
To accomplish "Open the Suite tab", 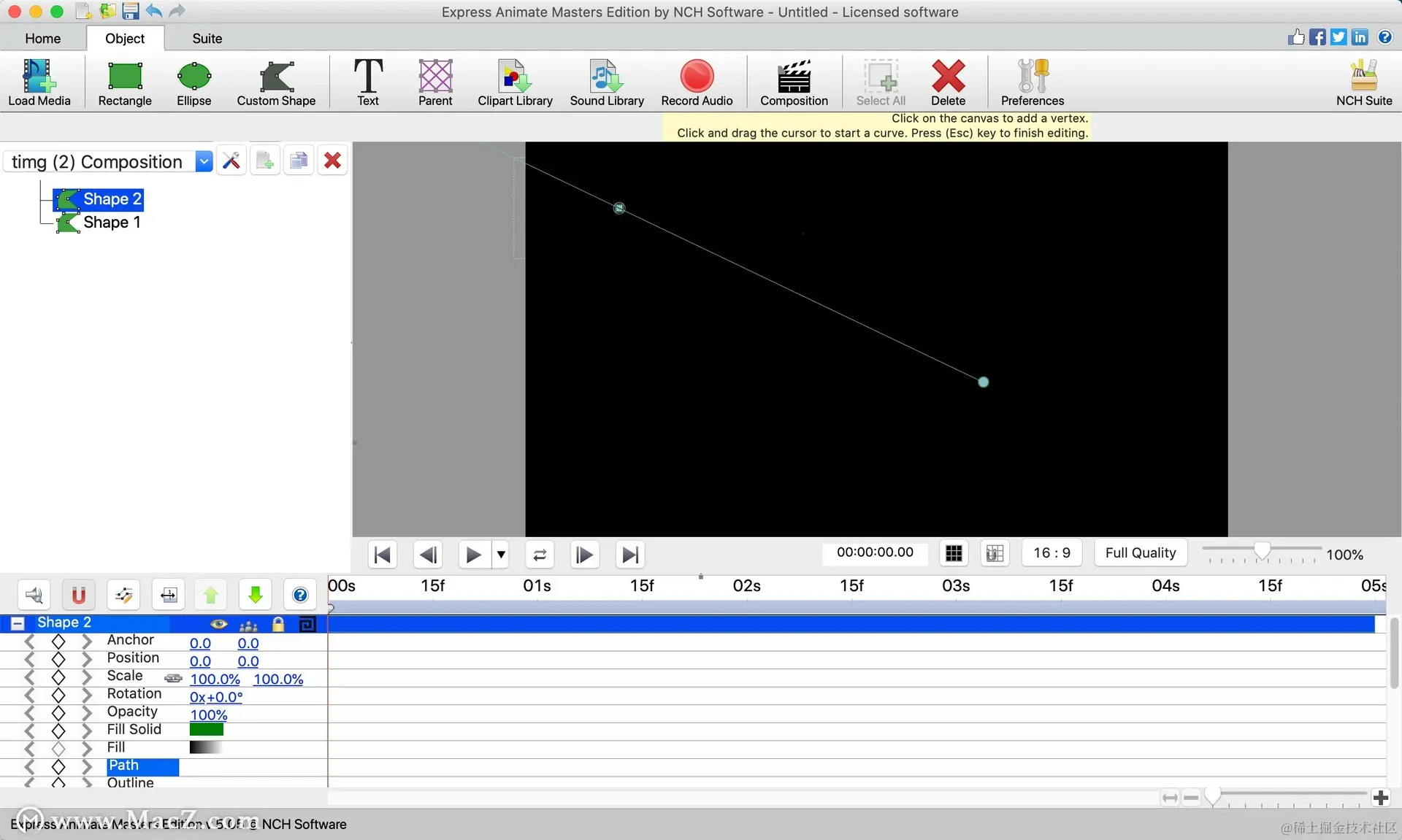I will click(207, 39).
